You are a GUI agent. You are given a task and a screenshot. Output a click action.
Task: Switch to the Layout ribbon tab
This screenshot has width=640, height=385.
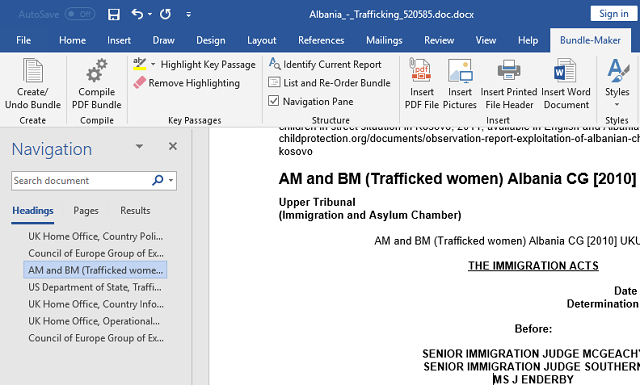[262, 40]
